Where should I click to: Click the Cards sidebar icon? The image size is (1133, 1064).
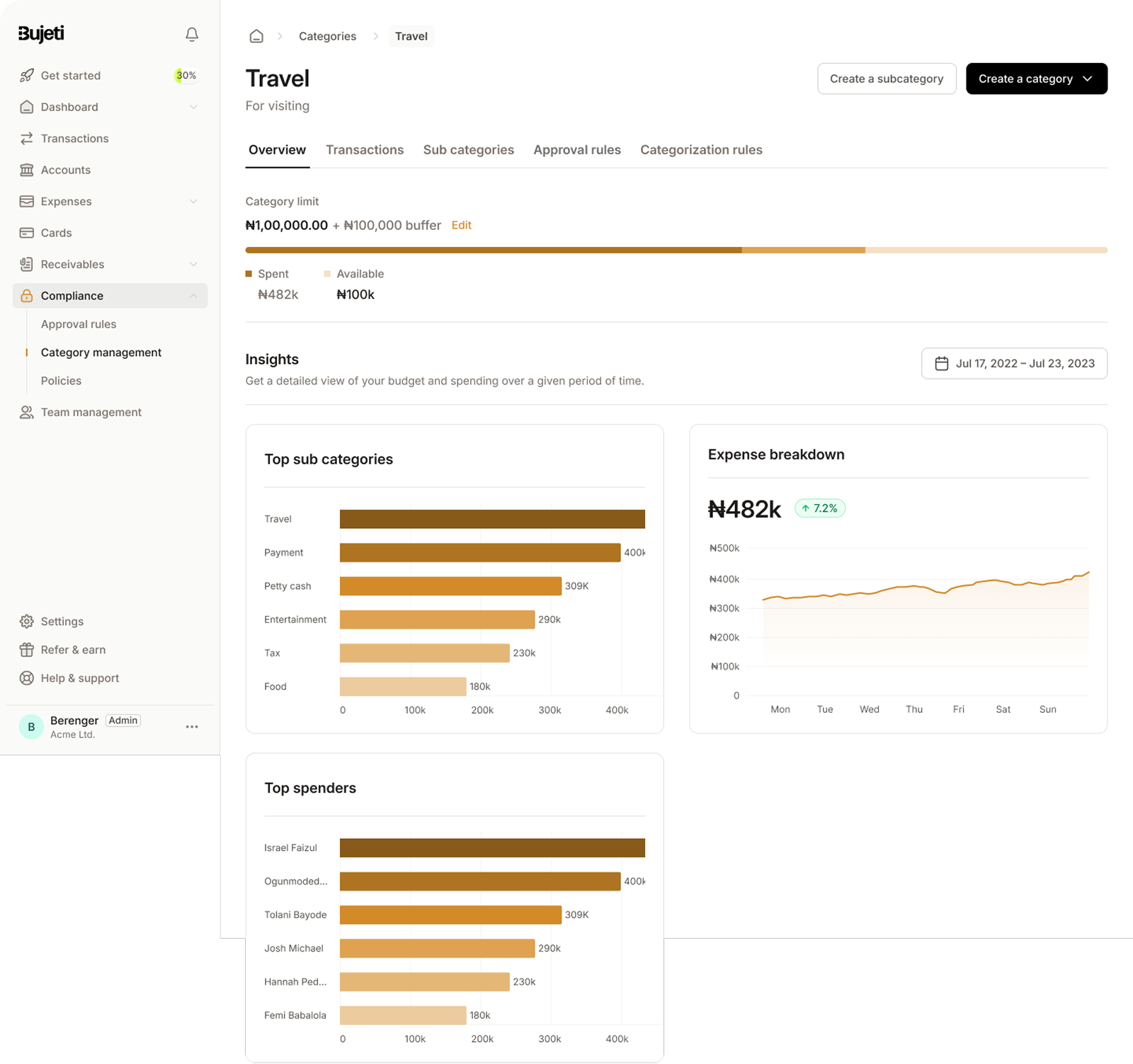26,232
